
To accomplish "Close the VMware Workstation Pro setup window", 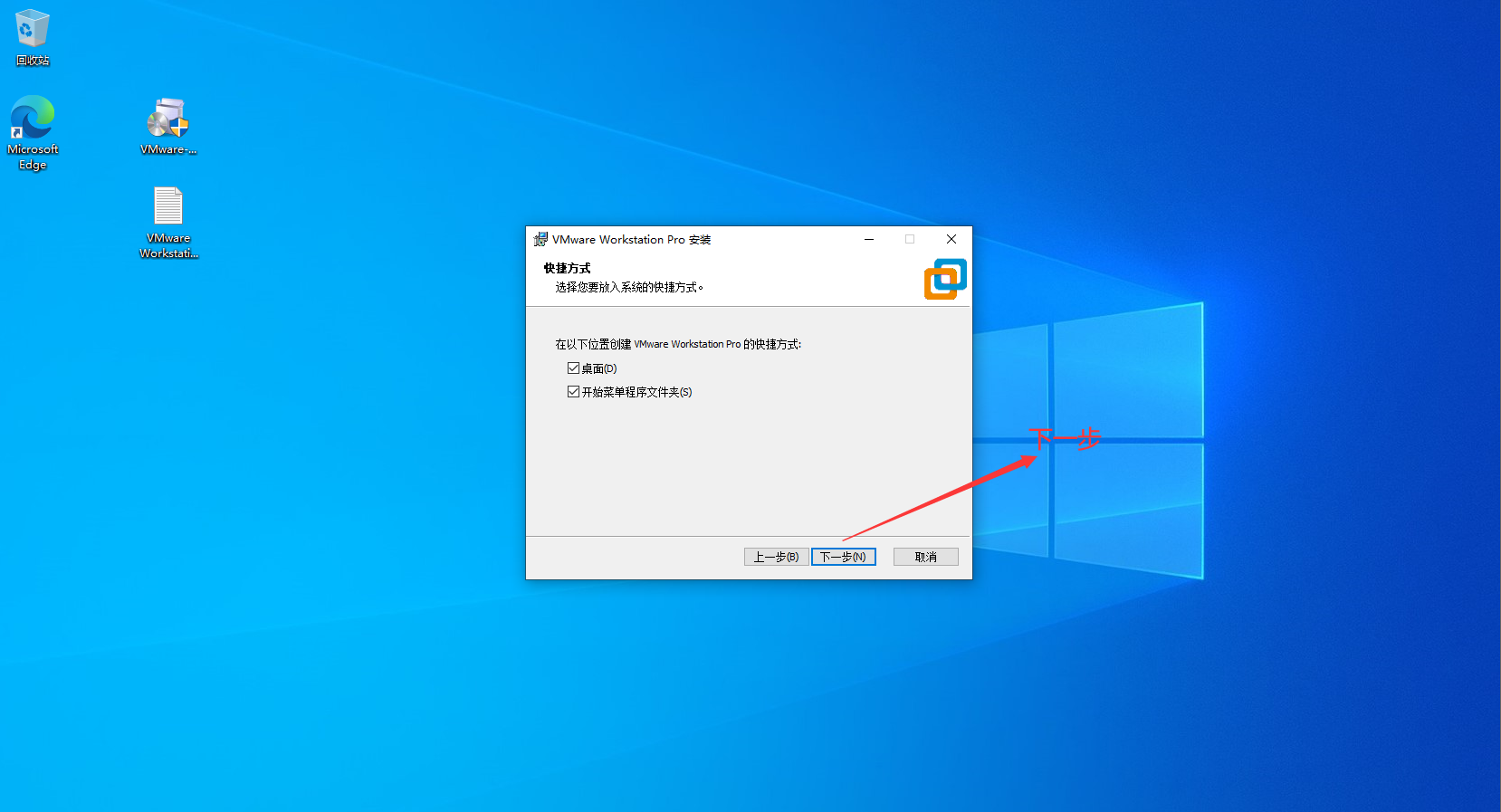I will coord(951,239).
